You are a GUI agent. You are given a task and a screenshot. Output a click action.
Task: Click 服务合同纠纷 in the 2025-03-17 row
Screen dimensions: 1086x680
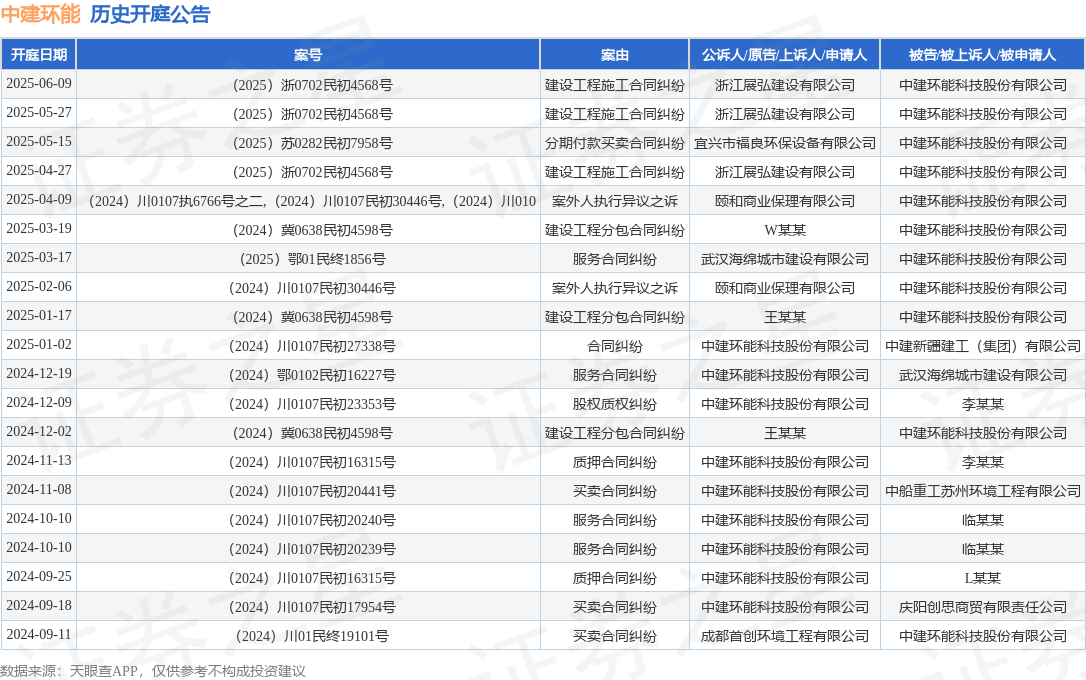[x=614, y=260]
